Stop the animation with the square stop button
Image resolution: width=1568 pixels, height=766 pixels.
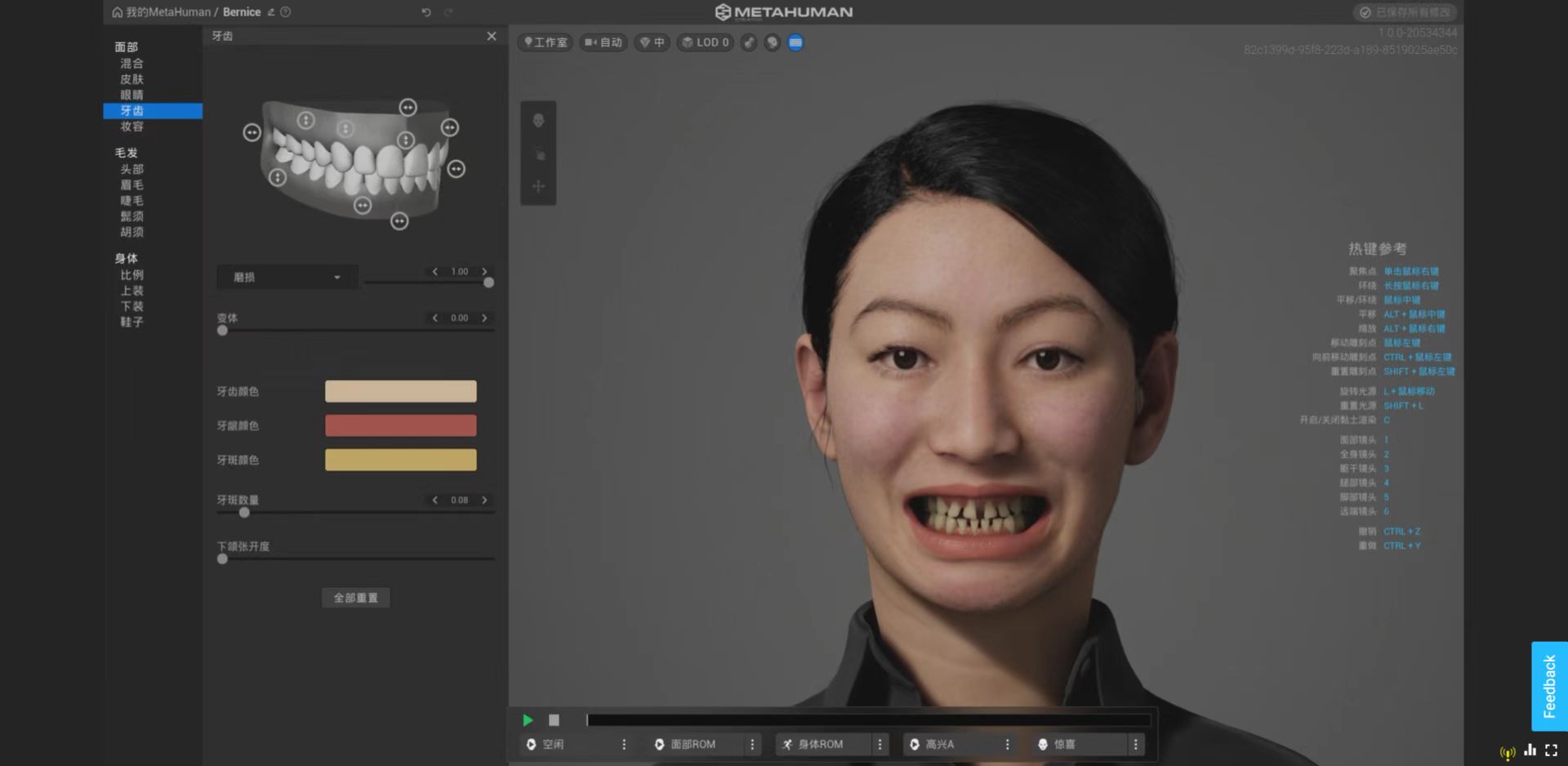[x=554, y=720]
